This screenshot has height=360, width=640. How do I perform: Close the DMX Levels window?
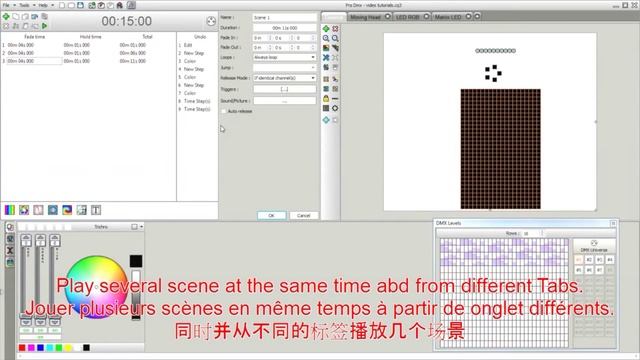[x=613, y=223]
